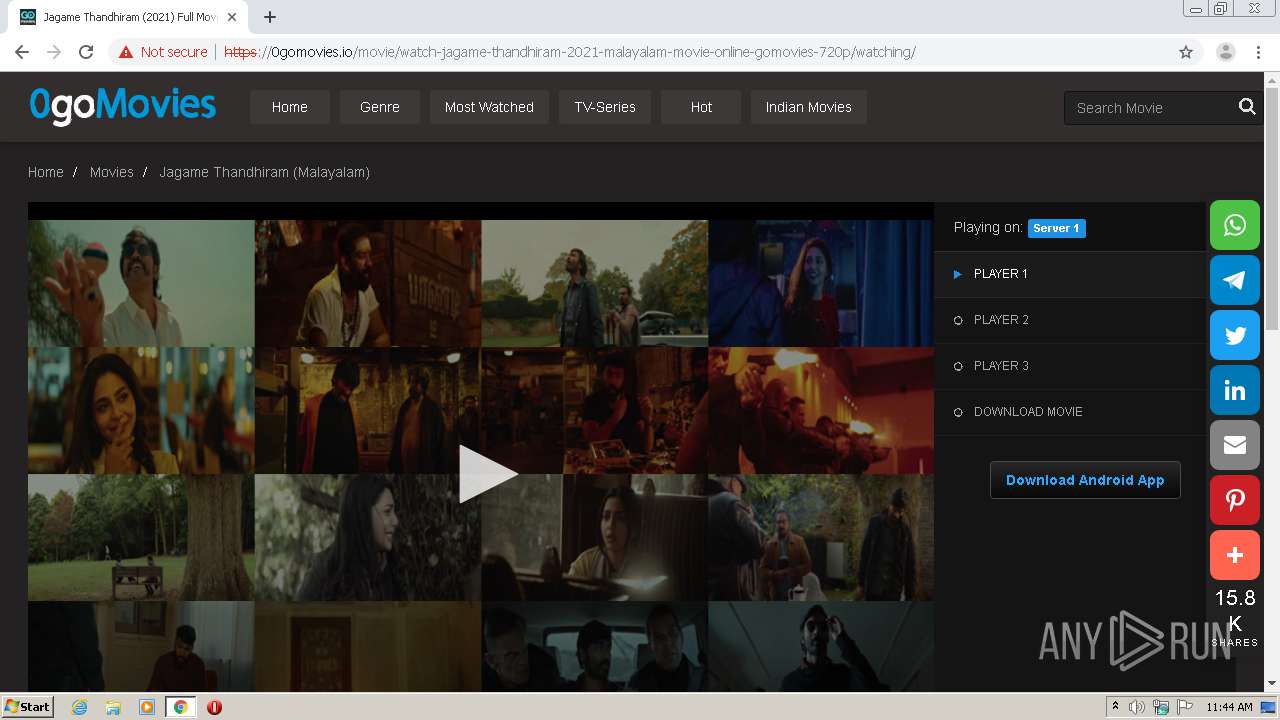Viewport: 1280px width, 720px height.
Task: Open Chrome profile avatar
Action: point(1226,52)
